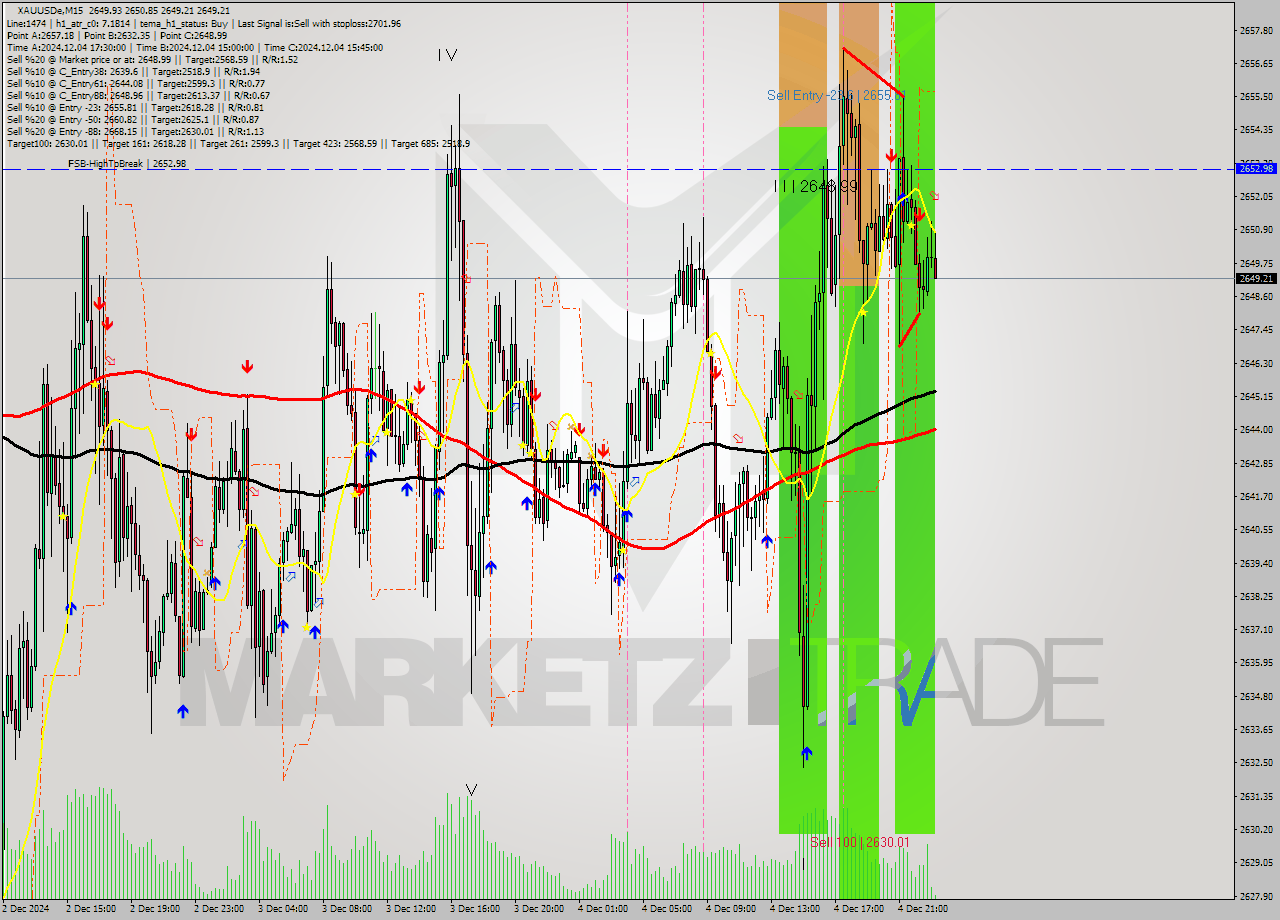Select the 2641.70 price axis label
Viewport: 1280px width, 920px height.
pos(1255,496)
